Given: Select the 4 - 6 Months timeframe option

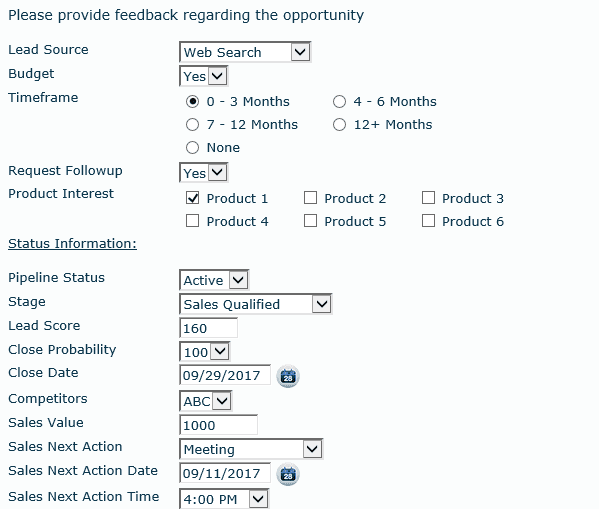Looking at the screenshot, I should click(x=339, y=102).
